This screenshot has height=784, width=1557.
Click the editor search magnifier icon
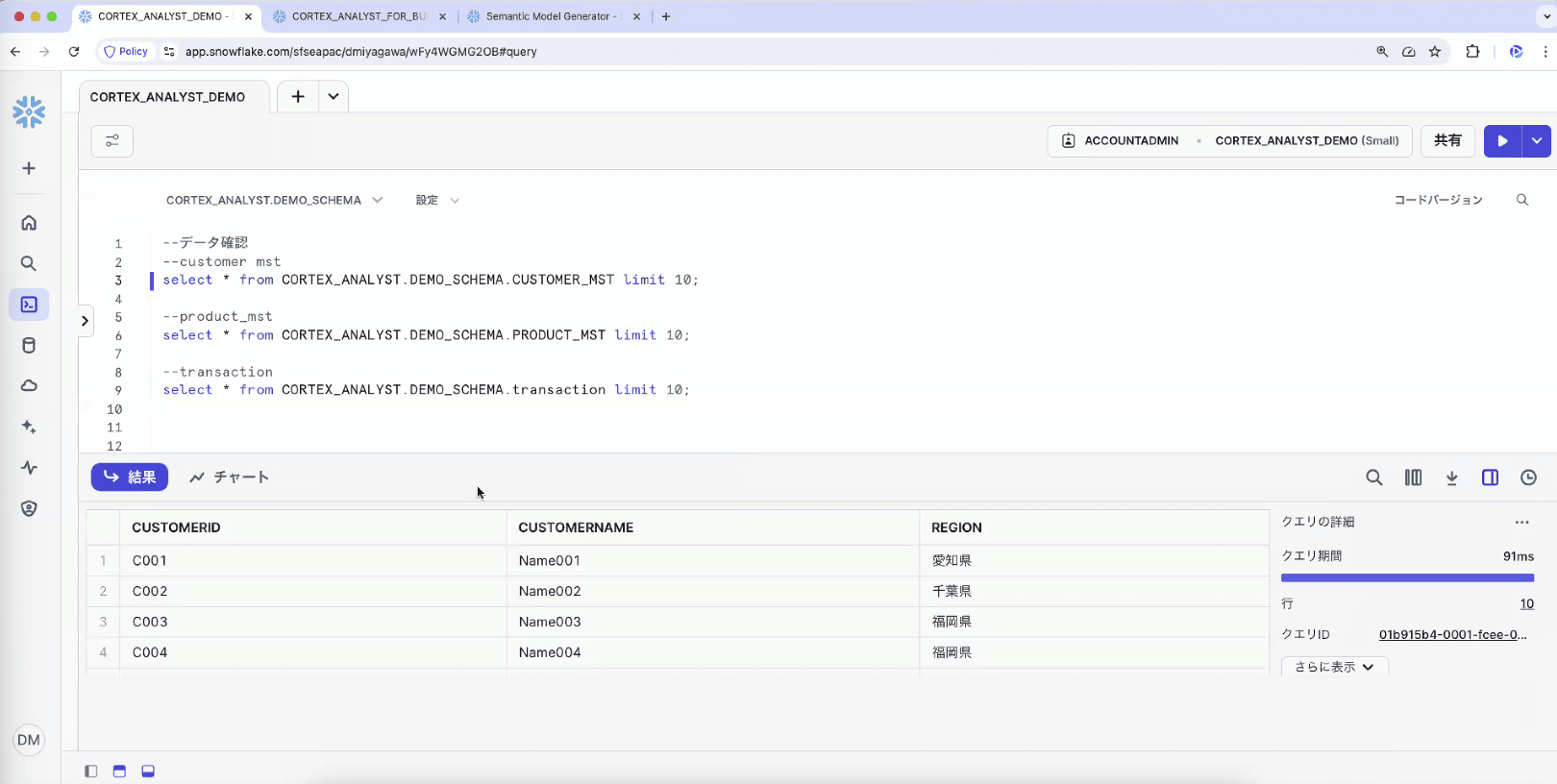1522,200
